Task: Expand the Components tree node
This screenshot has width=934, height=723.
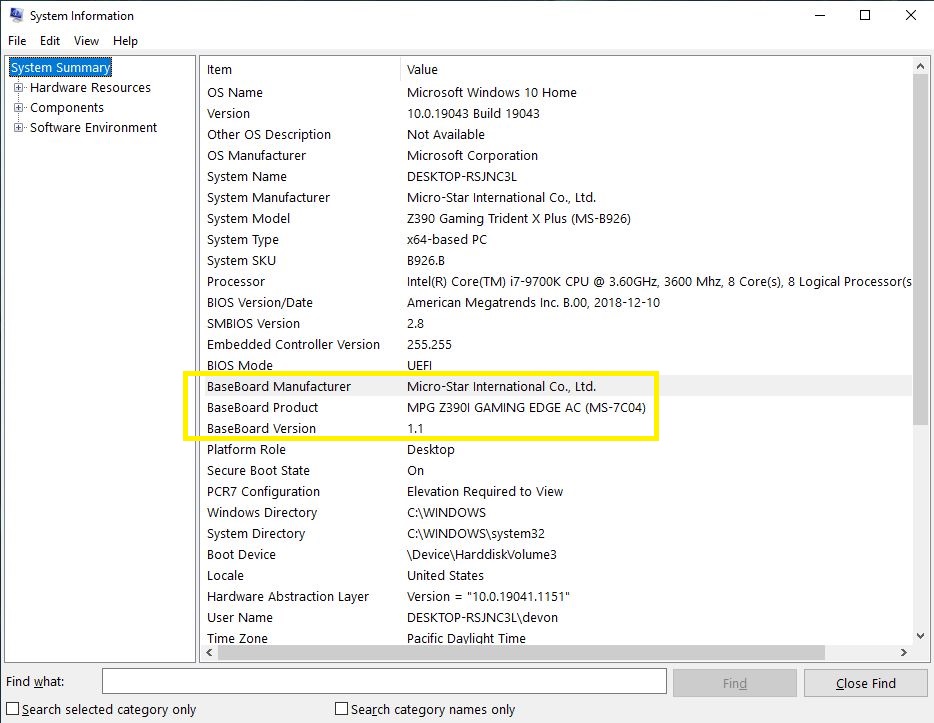Action: coord(18,108)
